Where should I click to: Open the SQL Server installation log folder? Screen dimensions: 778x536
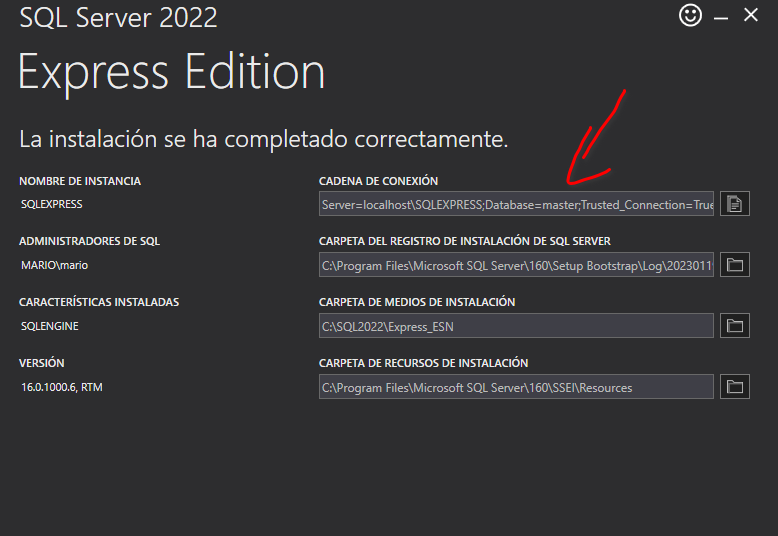(x=735, y=265)
